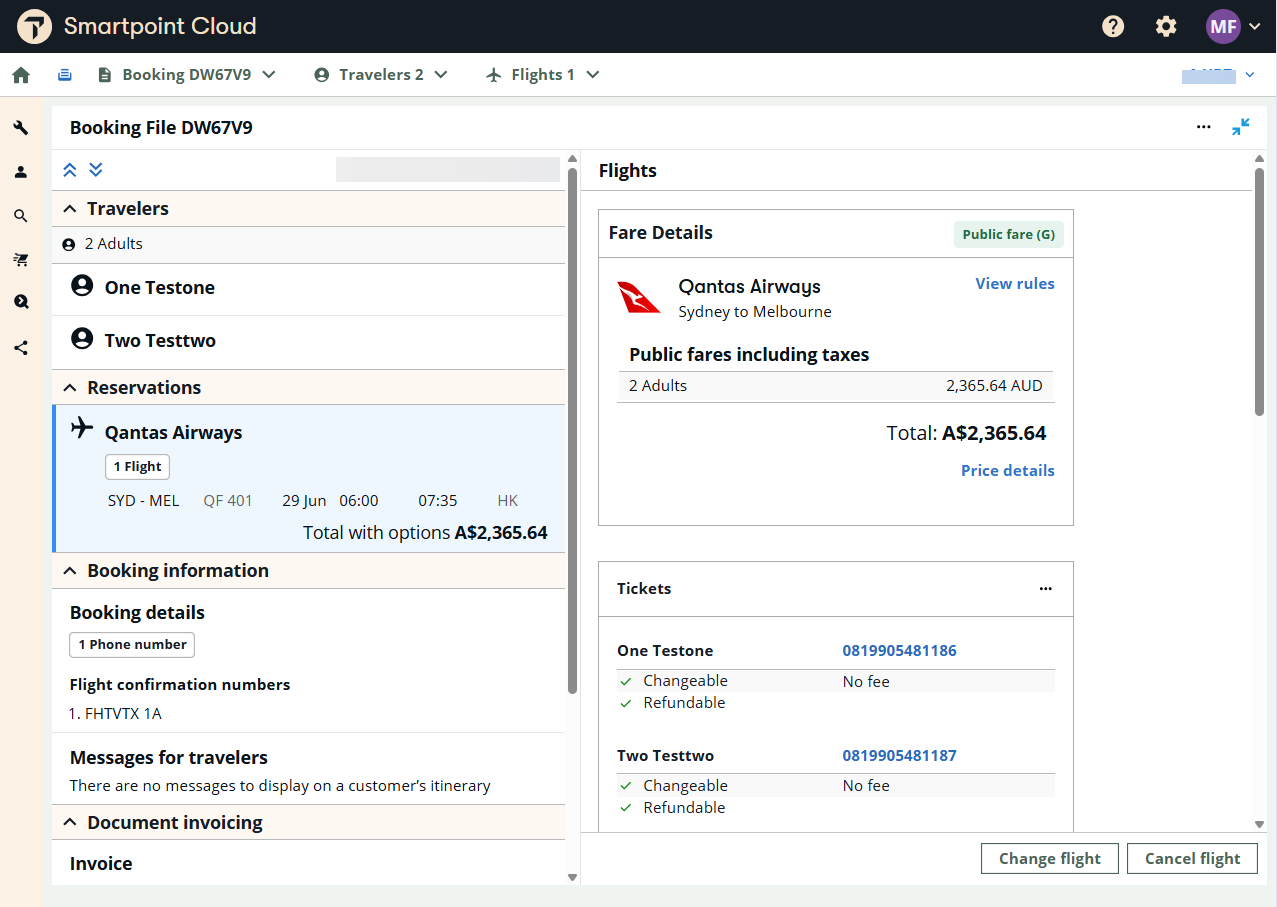Image resolution: width=1277 pixels, height=907 pixels.
Task: Click the share icon in sidebar
Action: coord(21,348)
